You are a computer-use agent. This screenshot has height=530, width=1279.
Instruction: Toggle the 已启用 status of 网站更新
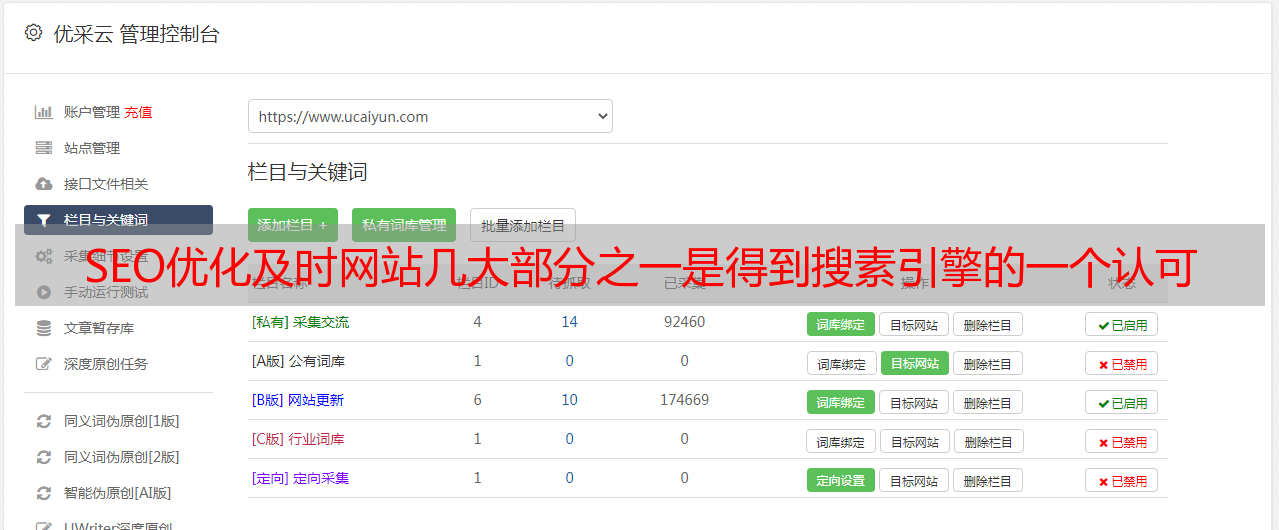(x=1121, y=402)
